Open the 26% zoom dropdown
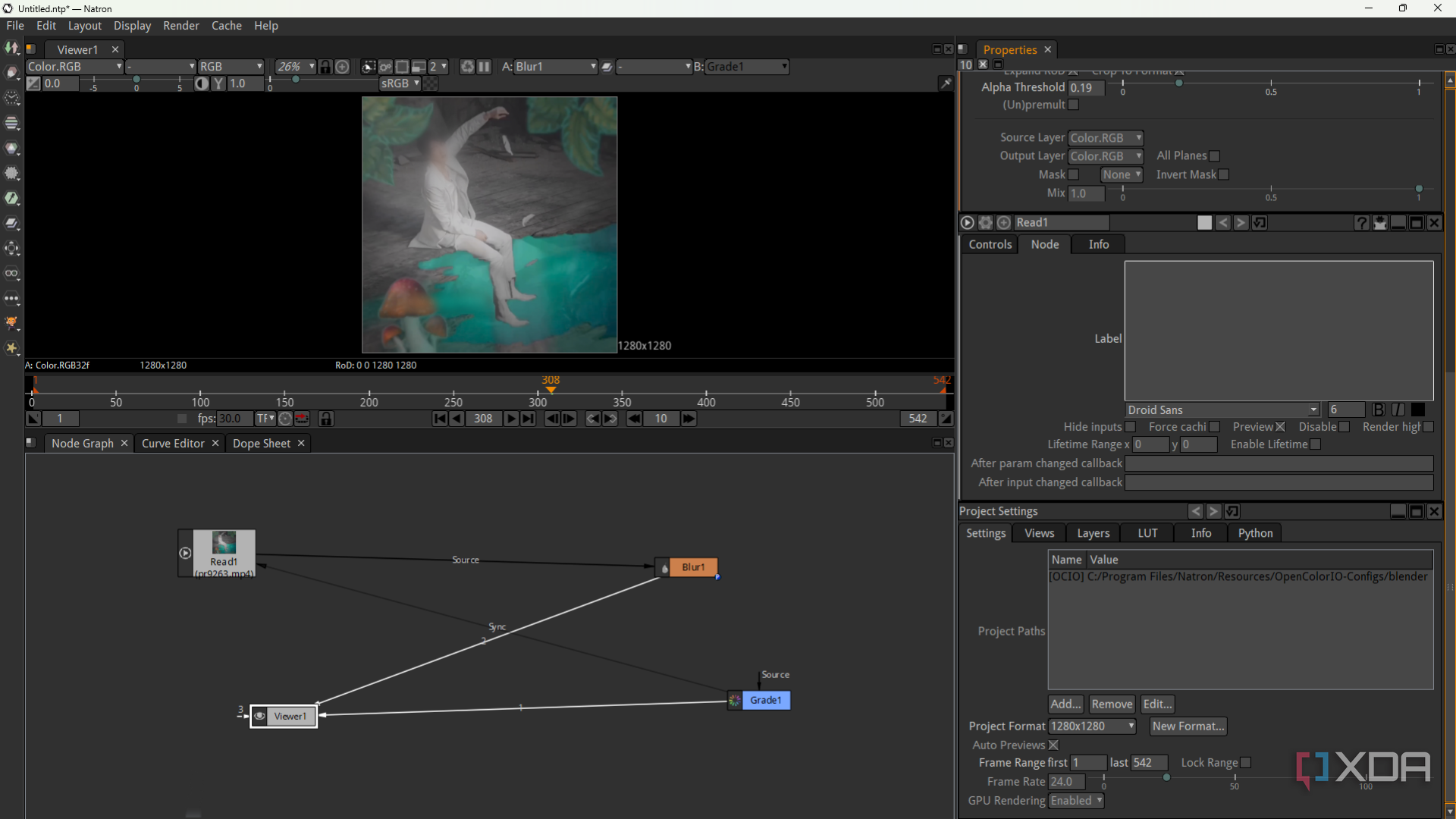The height and width of the screenshot is (819, 1456). (x=295, y=67)
